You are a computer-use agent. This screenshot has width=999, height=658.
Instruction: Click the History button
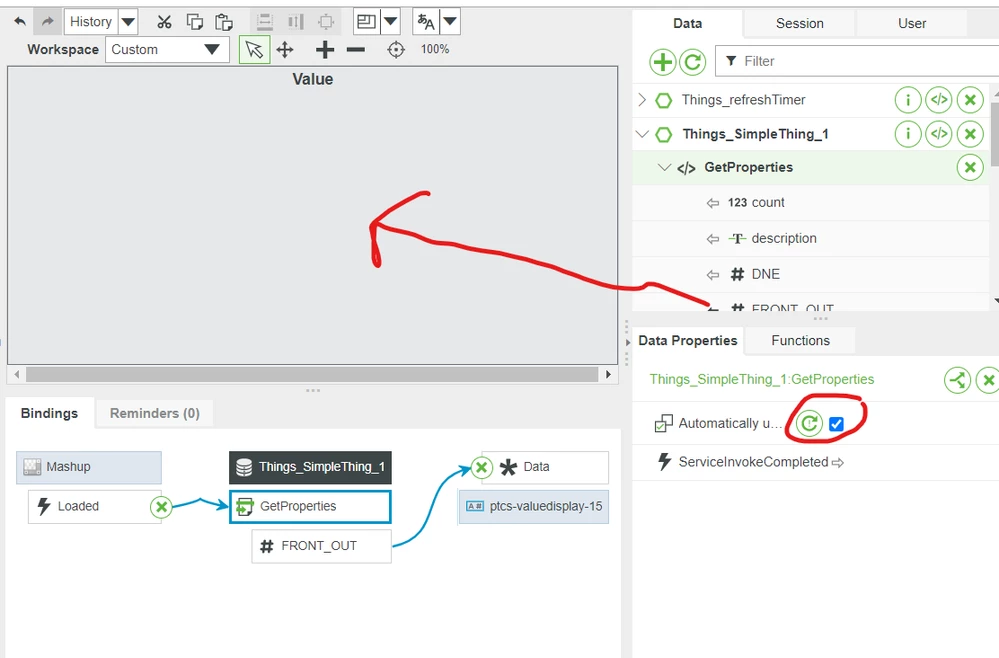91,22
